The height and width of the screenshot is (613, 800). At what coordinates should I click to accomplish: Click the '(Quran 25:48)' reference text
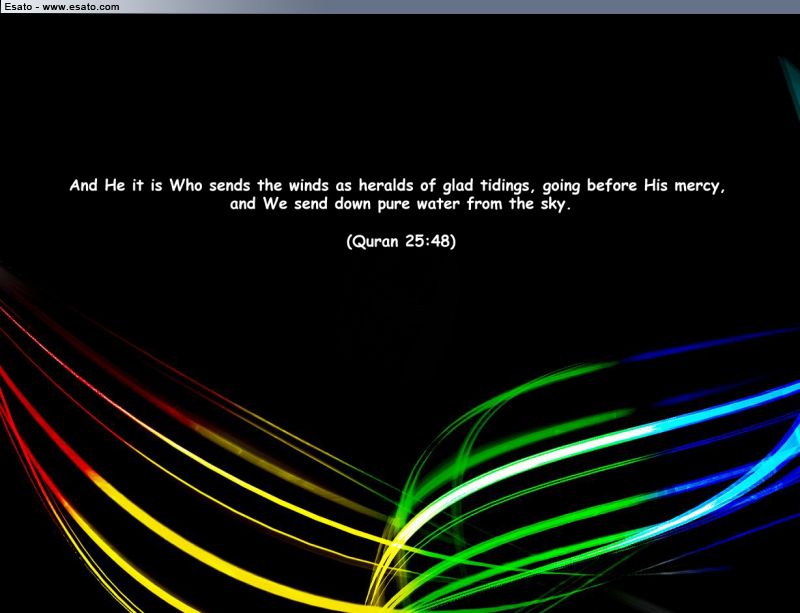(x=401, y=241)
